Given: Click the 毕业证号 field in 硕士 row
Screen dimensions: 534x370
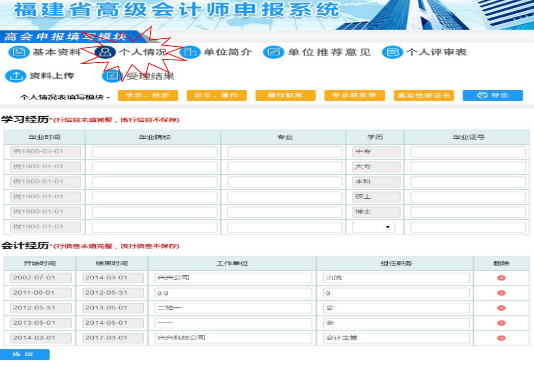Looking at the screenshot, I should click(468, 197).
